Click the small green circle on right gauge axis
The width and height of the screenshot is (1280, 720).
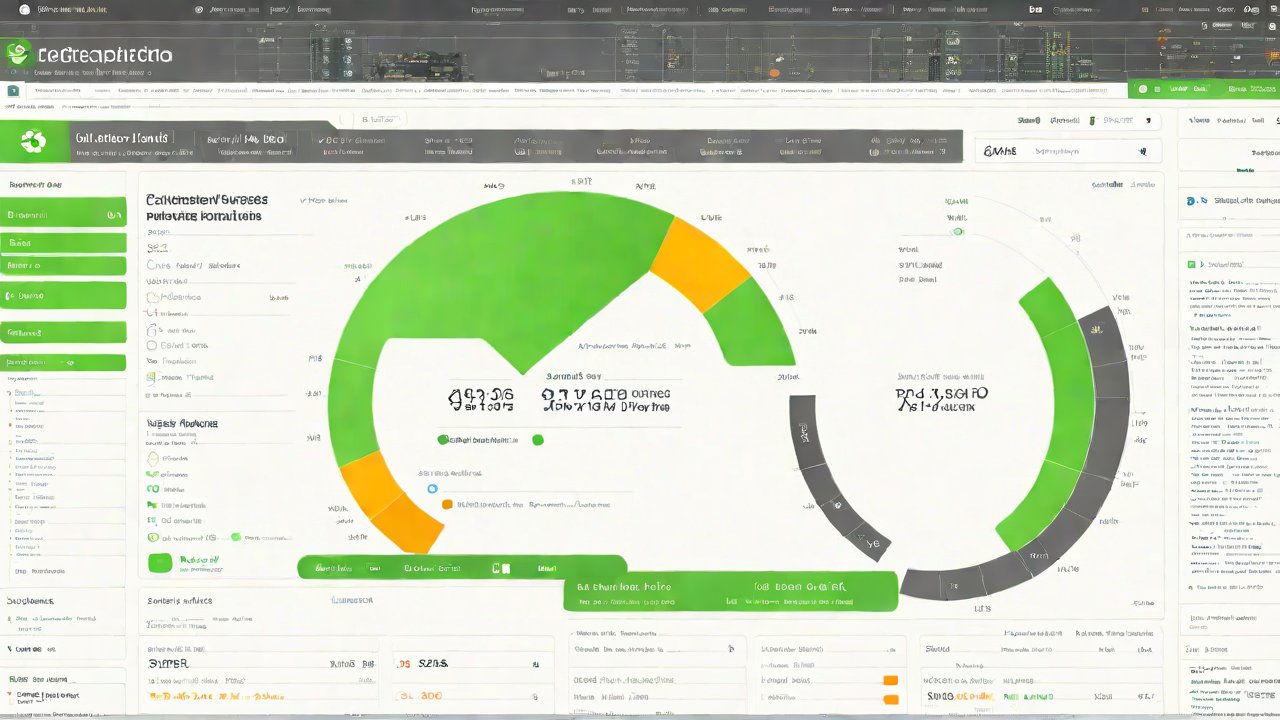point(959,232)
